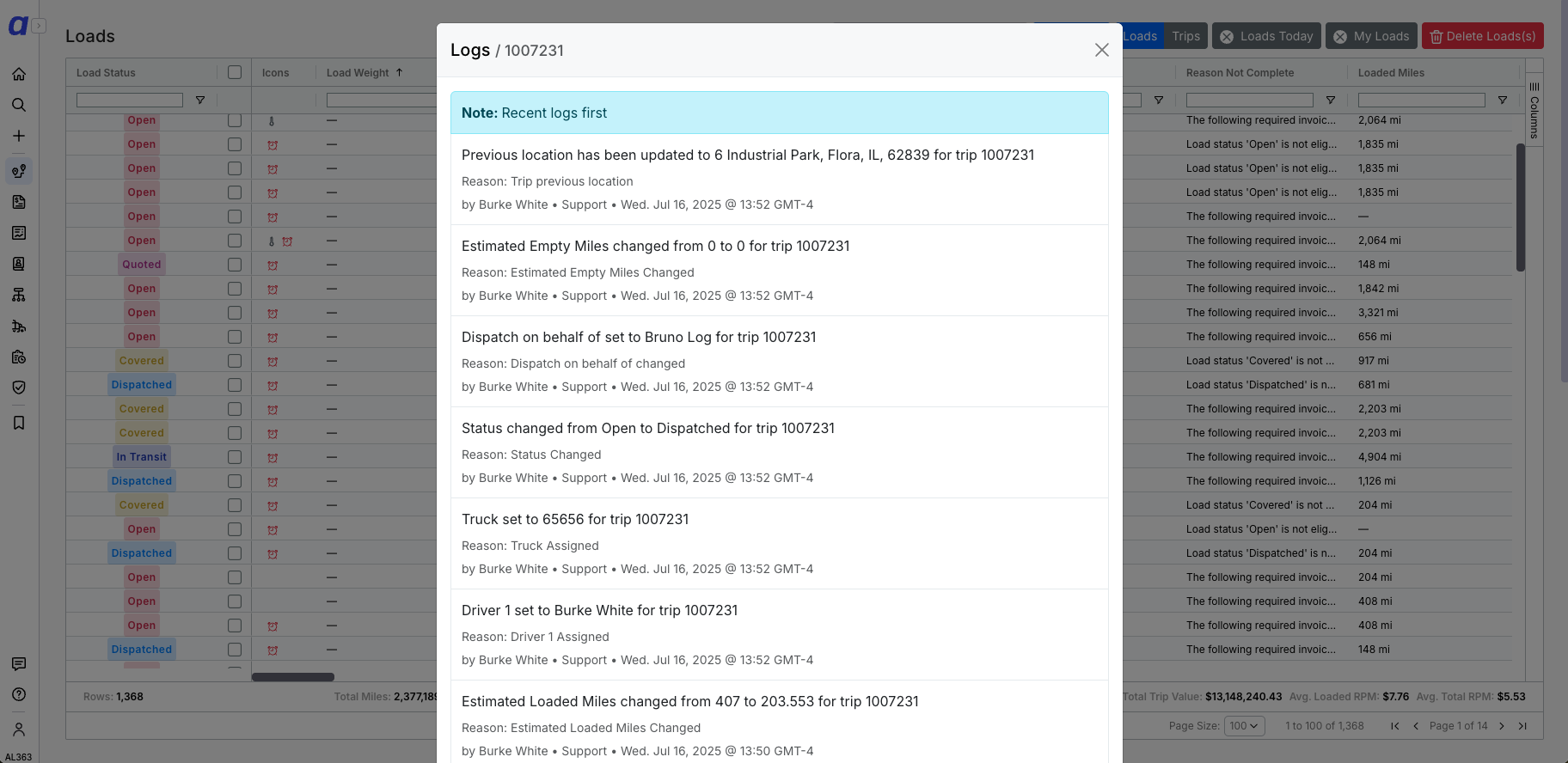Check the box for the Quoted load row

(235, 265)
